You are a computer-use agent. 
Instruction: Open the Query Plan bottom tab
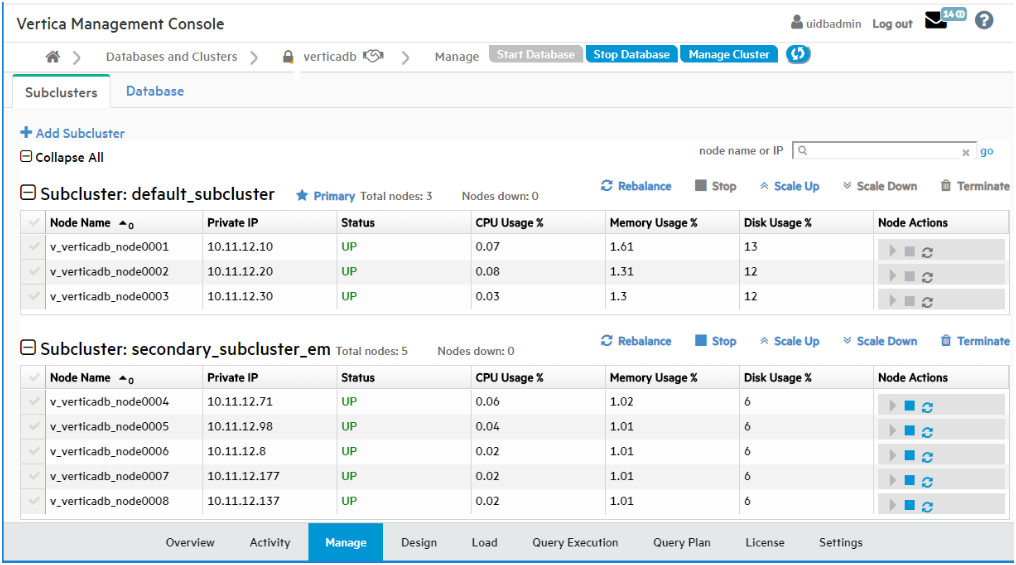pos(681,543)
